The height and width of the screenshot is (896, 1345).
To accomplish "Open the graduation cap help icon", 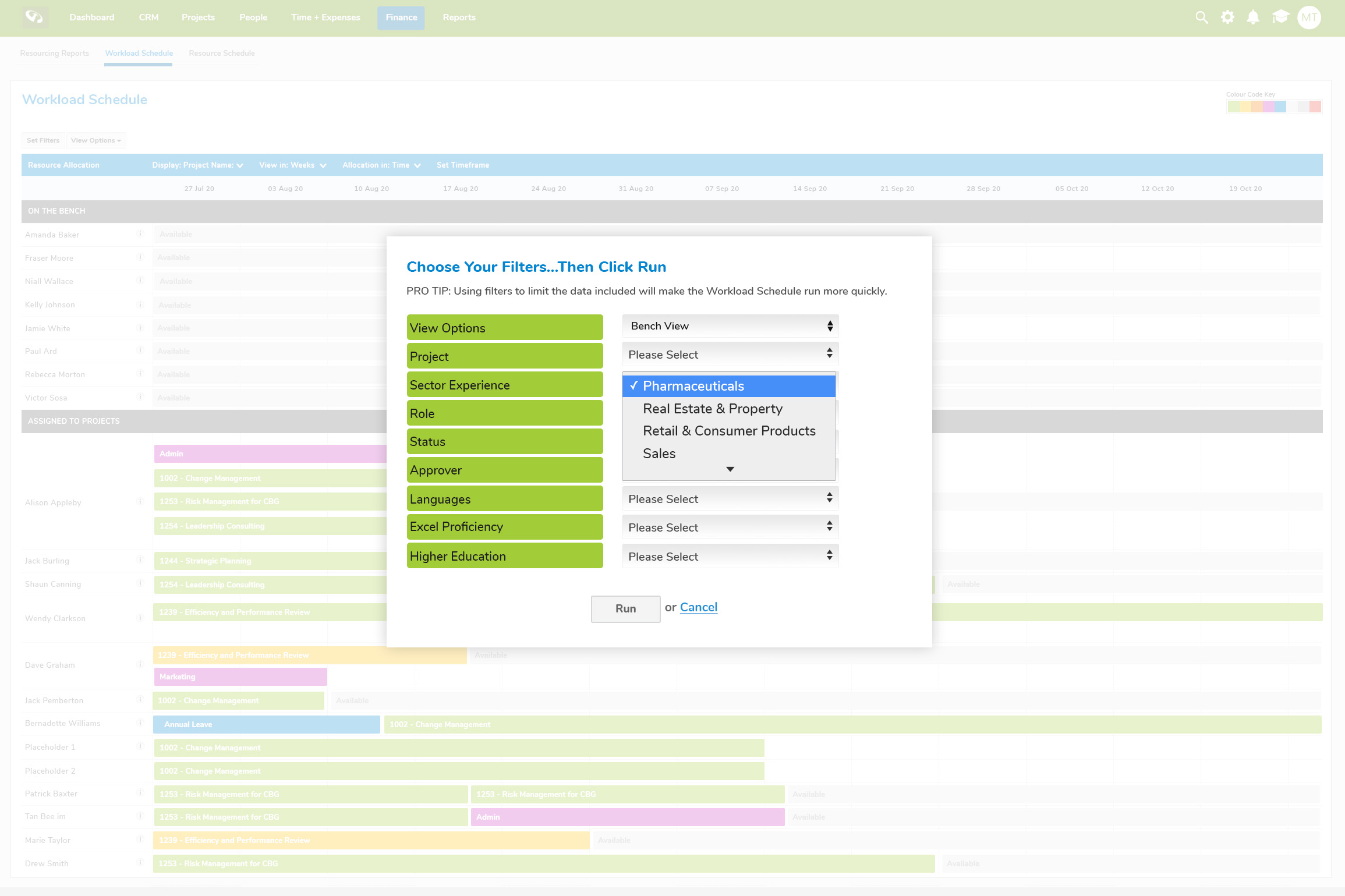I will [1280, 17].
